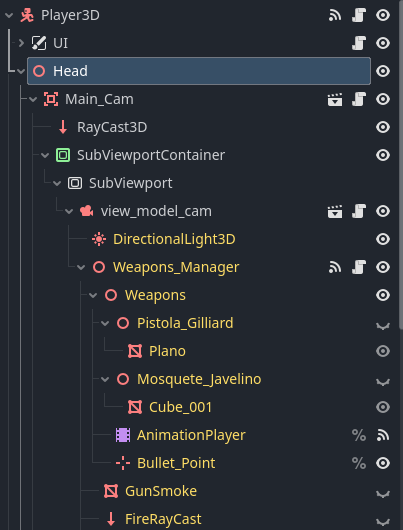
Task: Expand the UI node children
Action: (x=21, y=43)
